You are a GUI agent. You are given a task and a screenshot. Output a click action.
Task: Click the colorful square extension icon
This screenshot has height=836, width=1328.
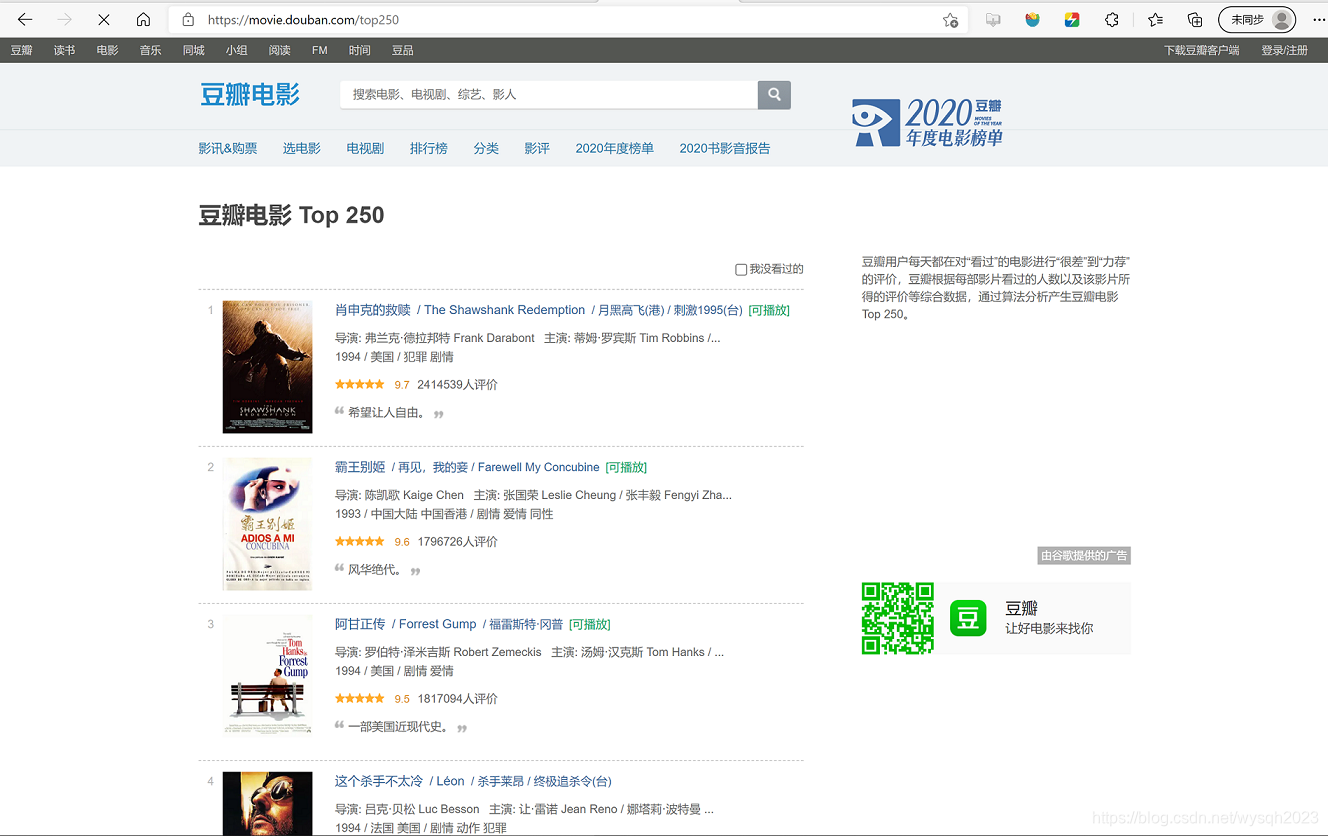(1072, 19)
